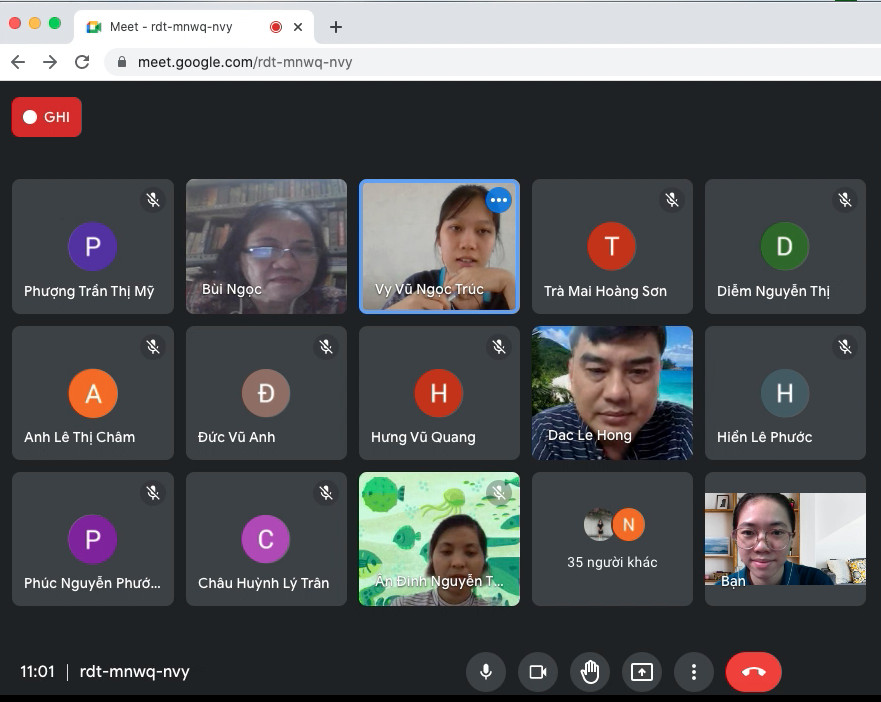881x702 pixels.
Task: Click the red recording dot in the tab
Action: [x=276, y=27]
